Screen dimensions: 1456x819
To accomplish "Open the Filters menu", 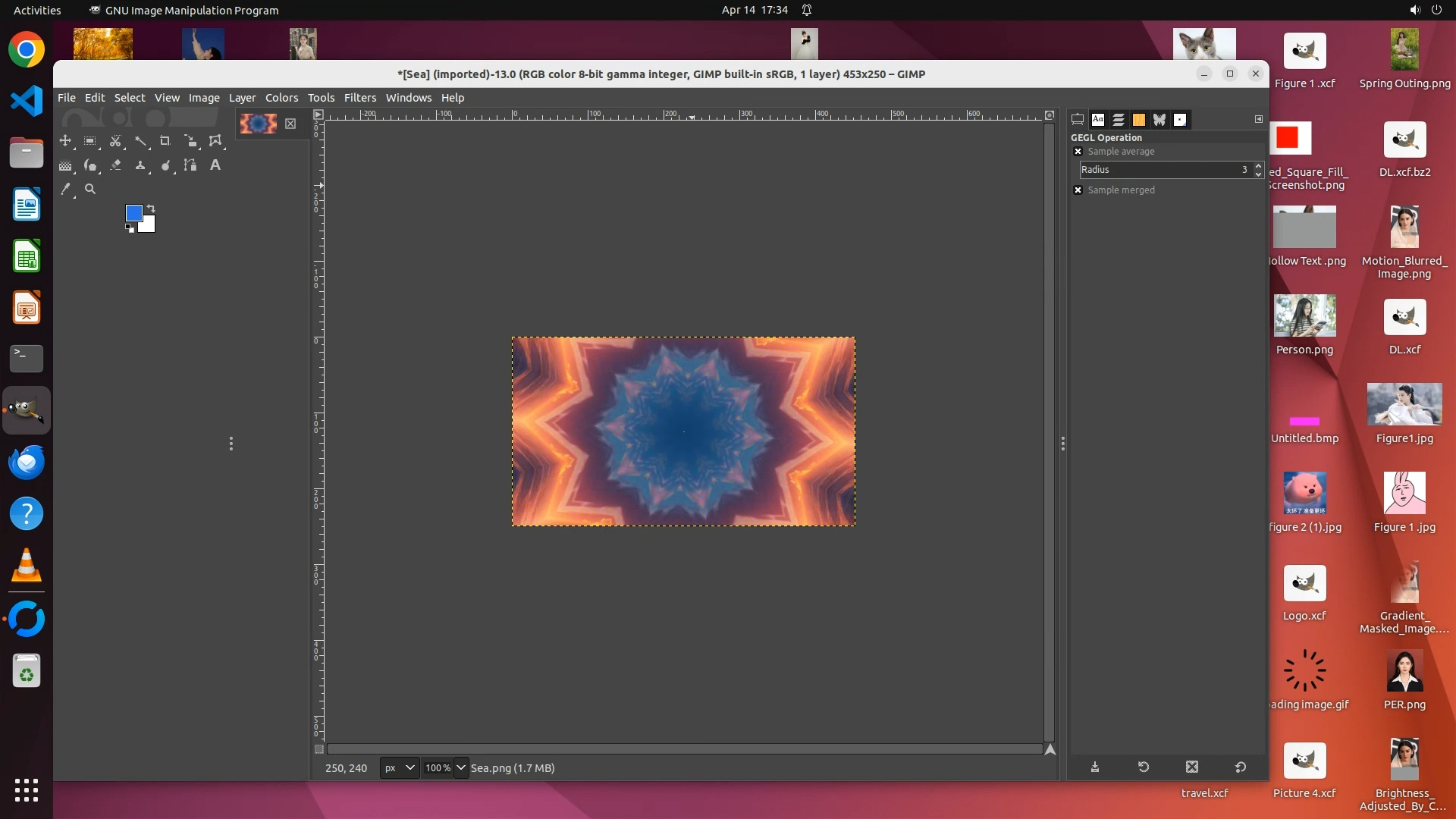I will (x=359, y=98).
